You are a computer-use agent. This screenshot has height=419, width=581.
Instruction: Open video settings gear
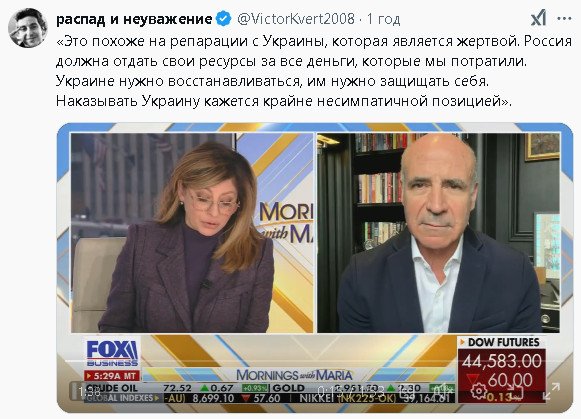pos(479,391)
